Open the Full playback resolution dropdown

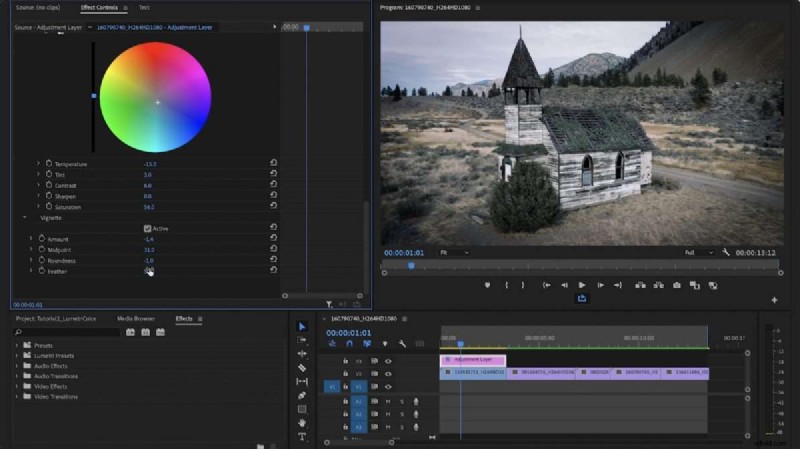(x=698, y=253)
